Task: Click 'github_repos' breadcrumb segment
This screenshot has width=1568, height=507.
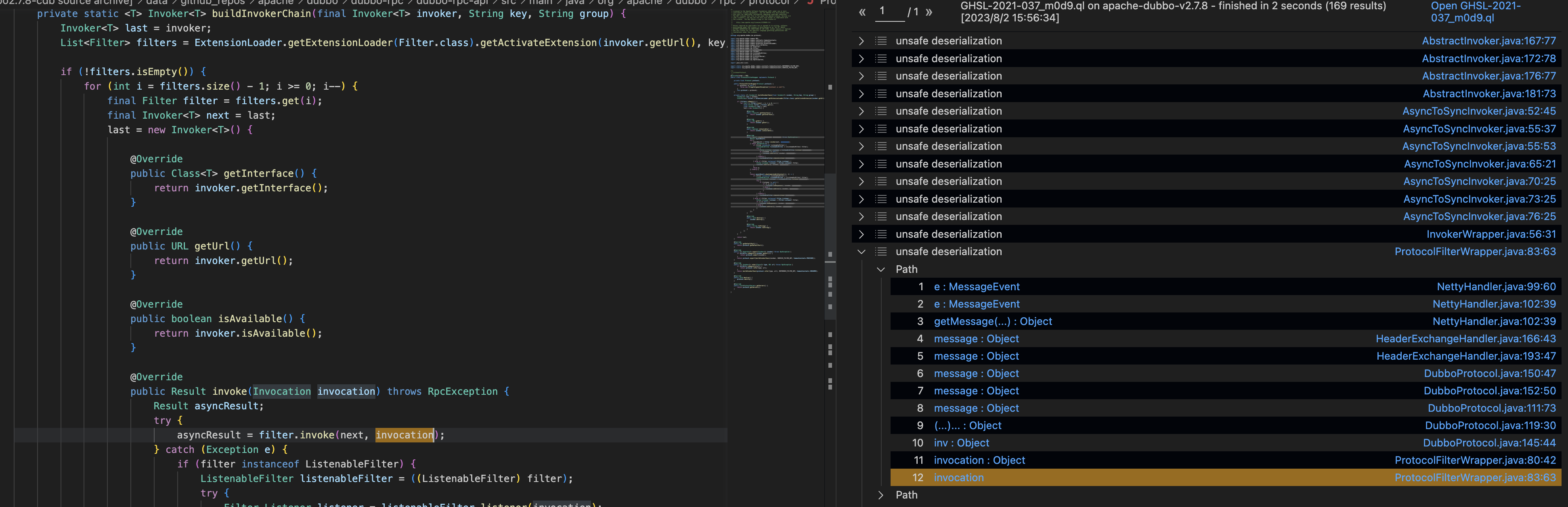Action: pos(212,2)
